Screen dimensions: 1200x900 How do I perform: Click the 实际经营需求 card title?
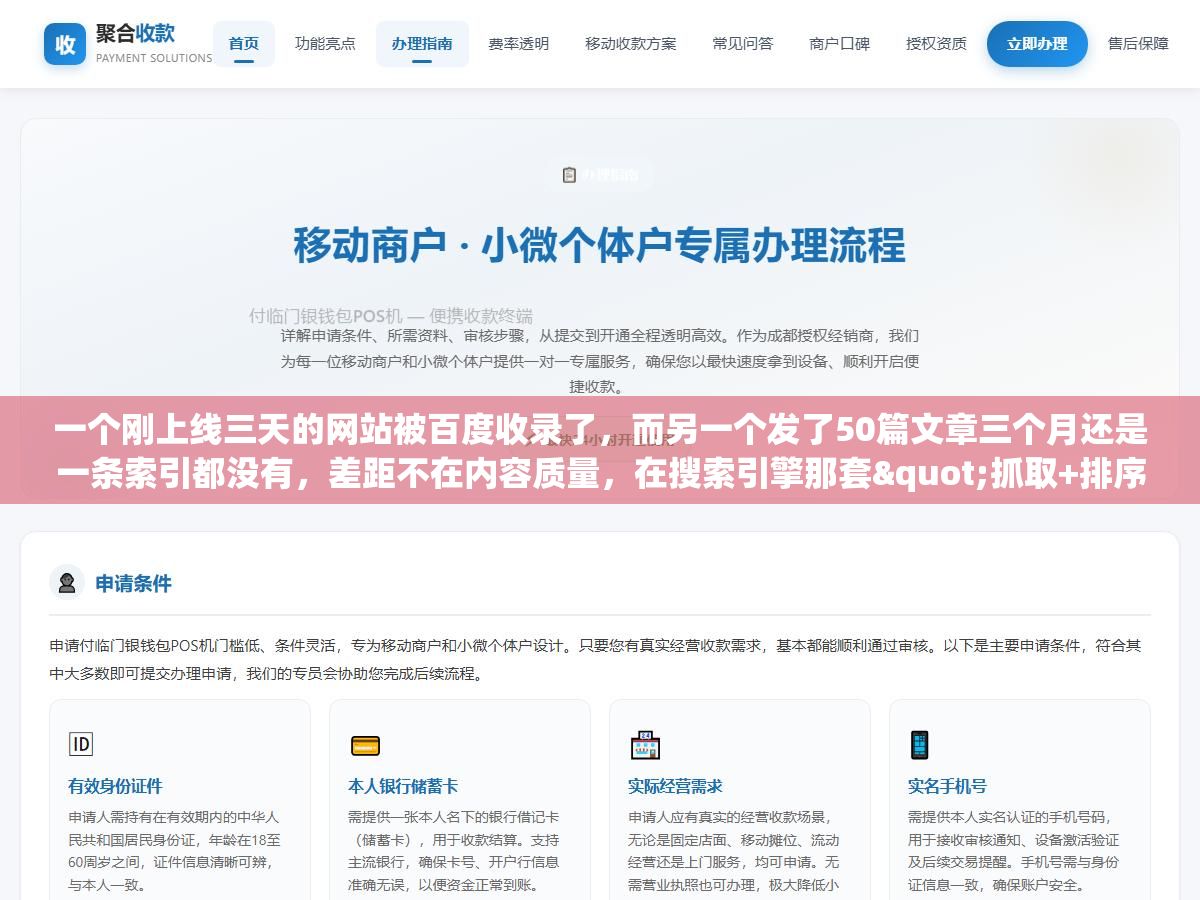coord(675,786)
